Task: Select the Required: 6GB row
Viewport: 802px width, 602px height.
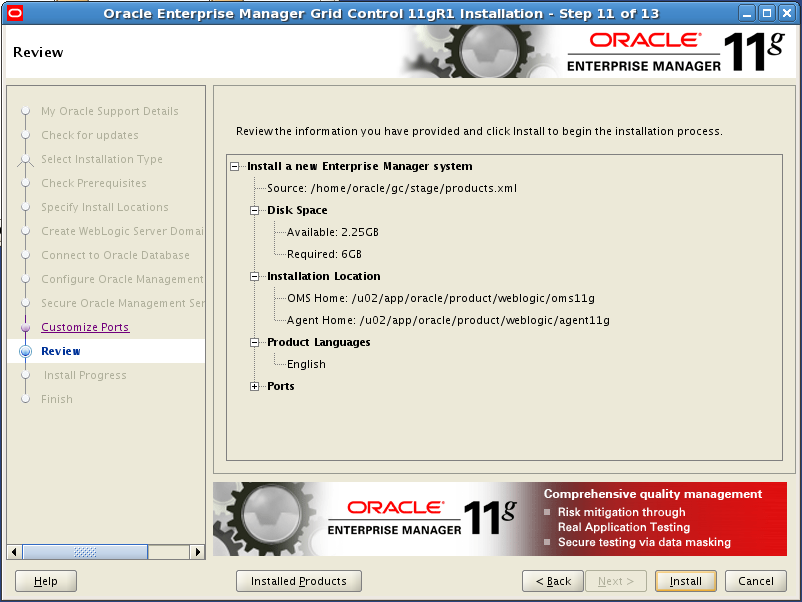Action: click(x=324, y=254)
